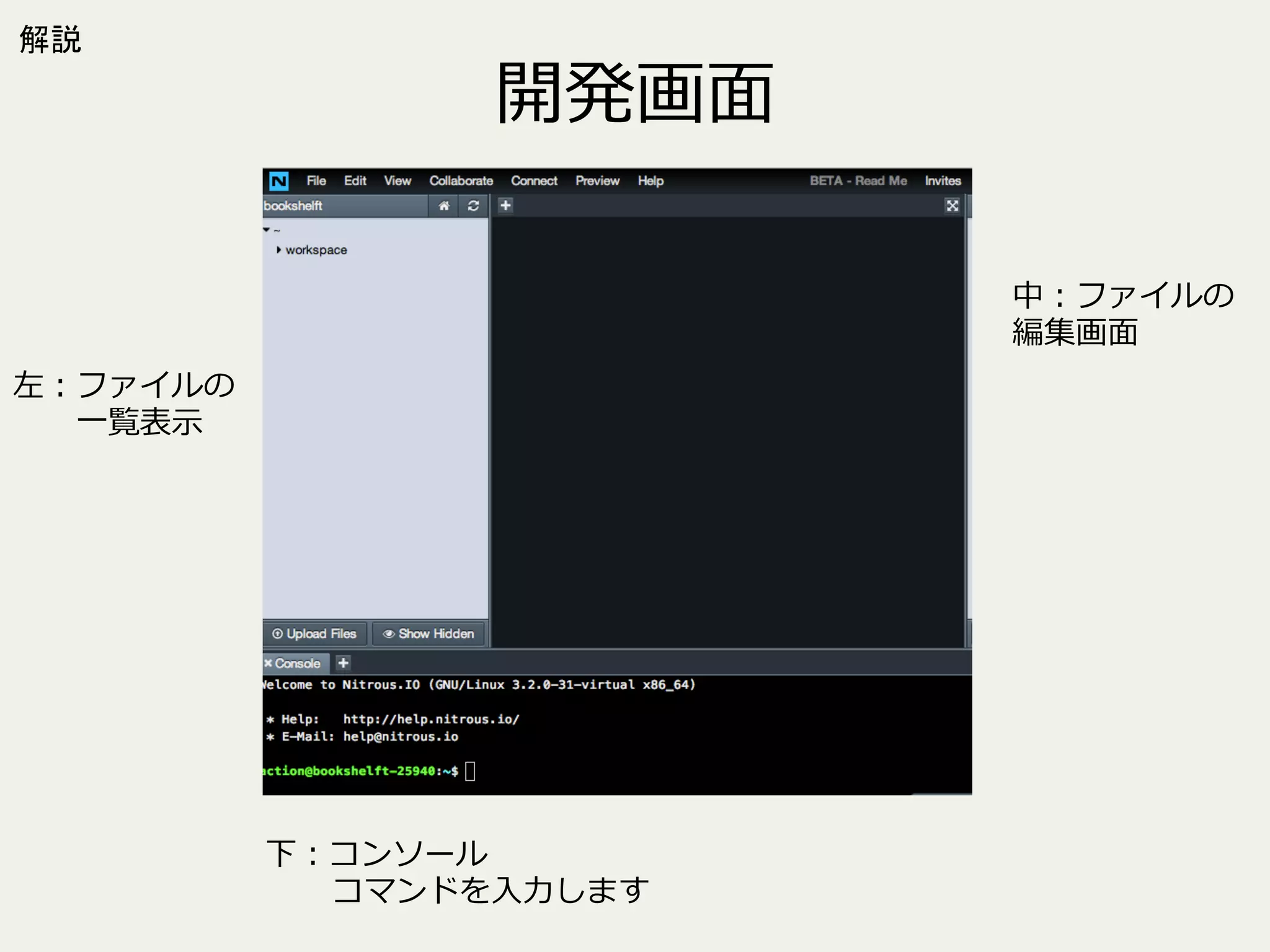Open the Help menu
The width and height of the screenshot is (1270, 952).
(x=651, y=181)
